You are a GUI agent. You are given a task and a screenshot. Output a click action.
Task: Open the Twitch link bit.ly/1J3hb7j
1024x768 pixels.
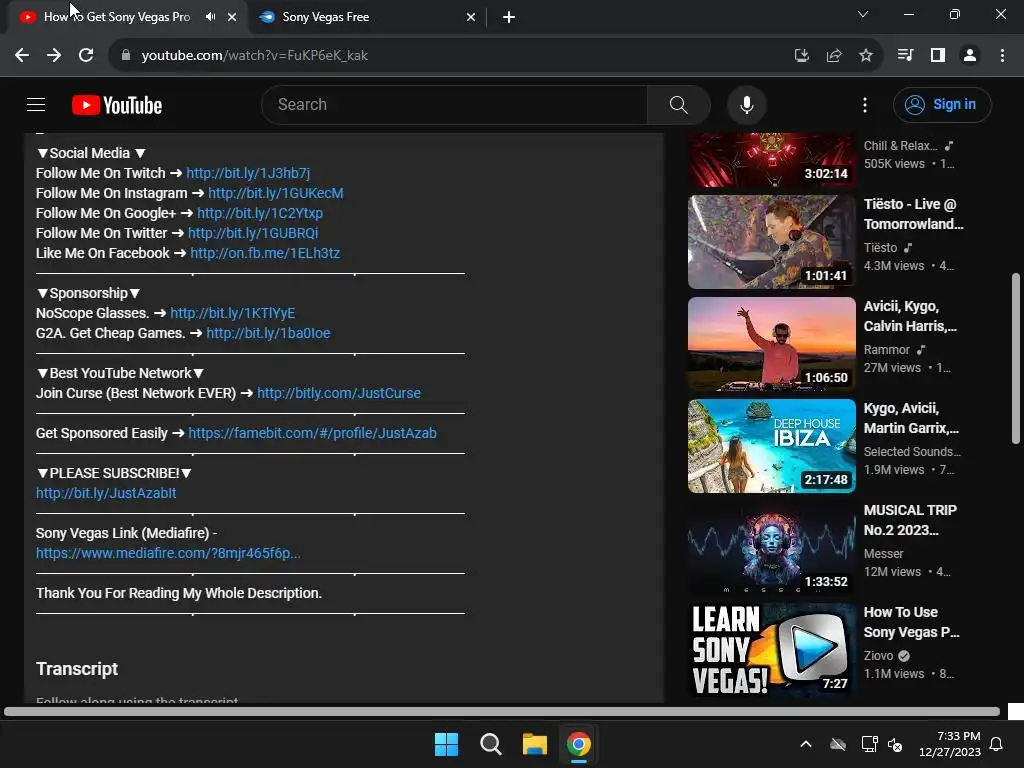point(248,173)
